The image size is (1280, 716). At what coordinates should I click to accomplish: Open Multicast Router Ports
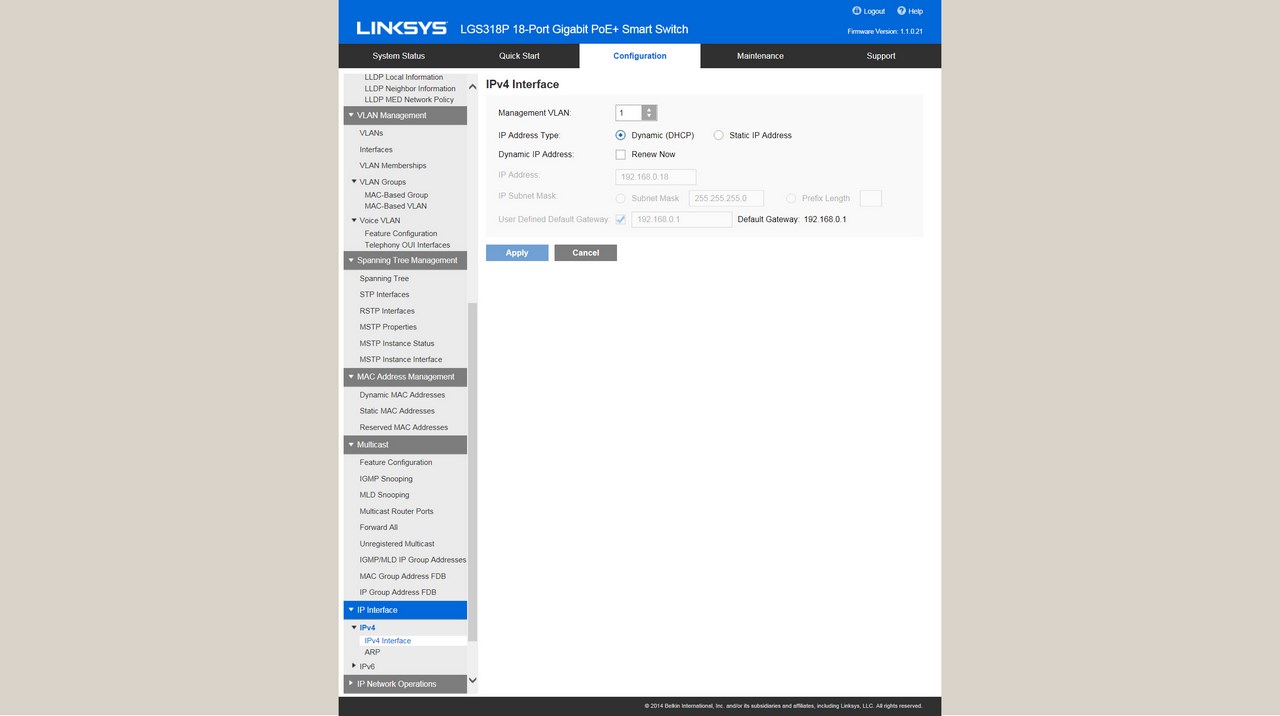point(397,512)
